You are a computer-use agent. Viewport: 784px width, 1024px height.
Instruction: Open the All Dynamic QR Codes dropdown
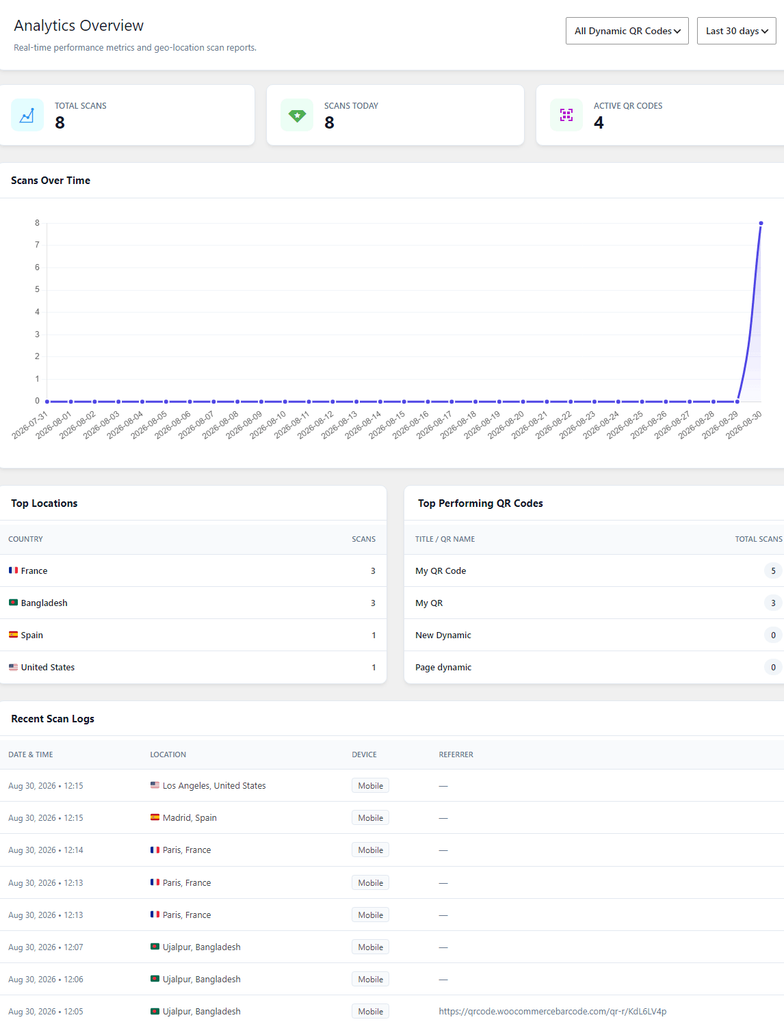point(627,31)
